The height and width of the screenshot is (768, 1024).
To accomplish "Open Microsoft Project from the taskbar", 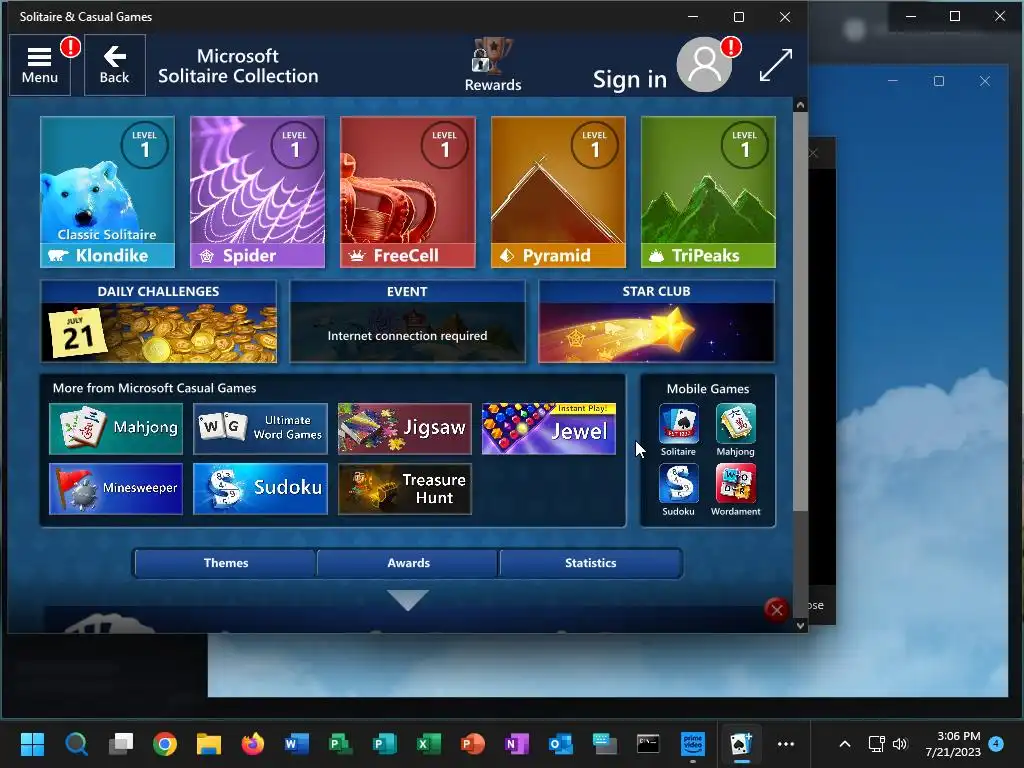I will (x=341, y=744).
